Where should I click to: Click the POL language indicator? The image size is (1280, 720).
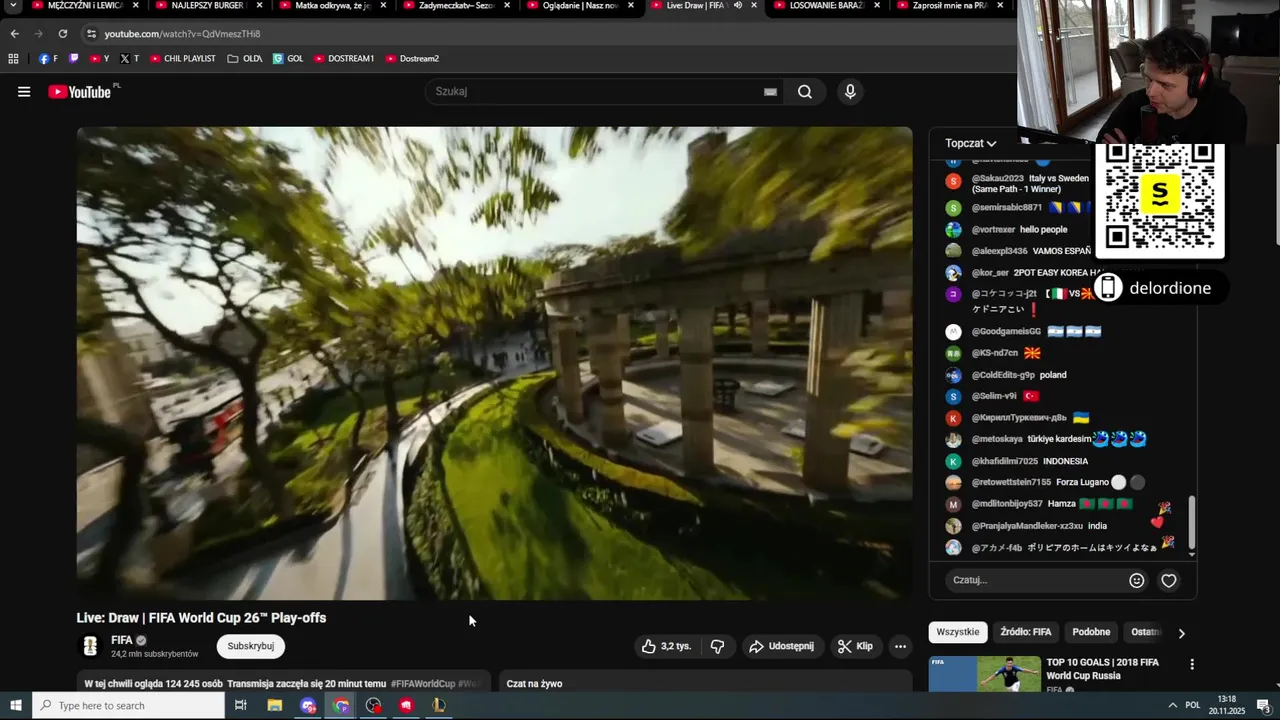tap(1193, 705)
